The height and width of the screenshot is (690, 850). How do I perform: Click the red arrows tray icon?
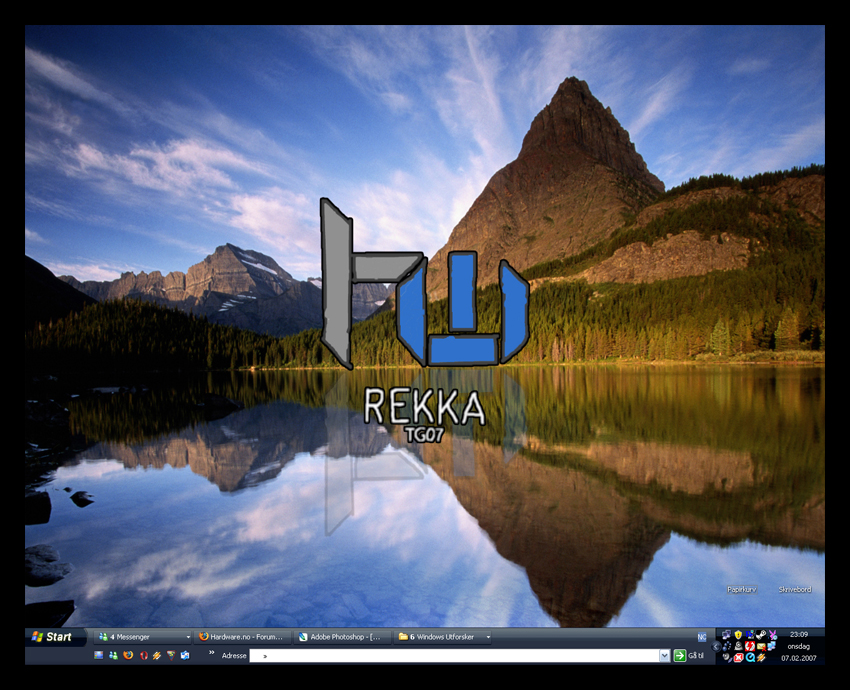tap(750, 646)
